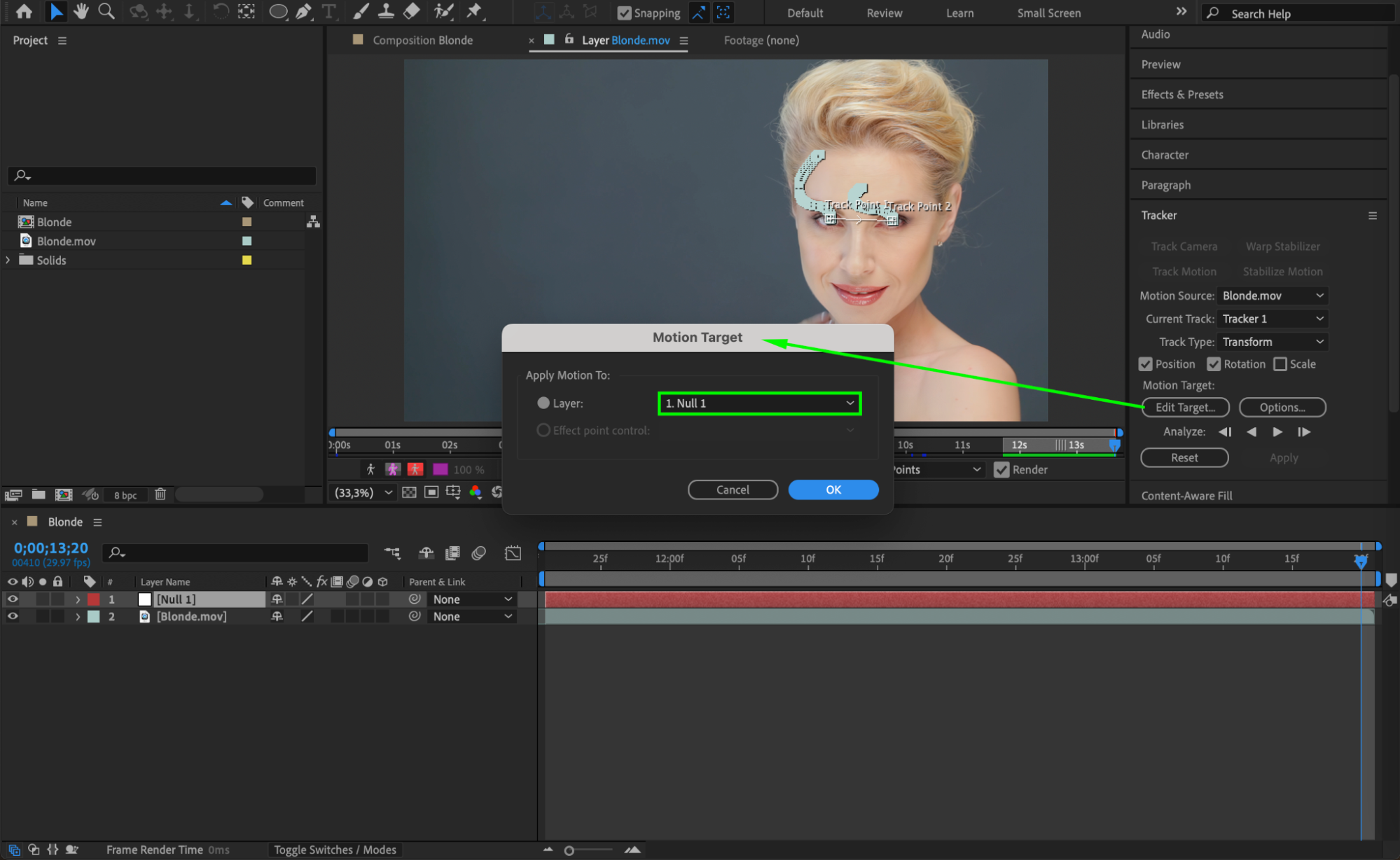
Task: Enable the Scale checkbox
Action: (1280, 364)
